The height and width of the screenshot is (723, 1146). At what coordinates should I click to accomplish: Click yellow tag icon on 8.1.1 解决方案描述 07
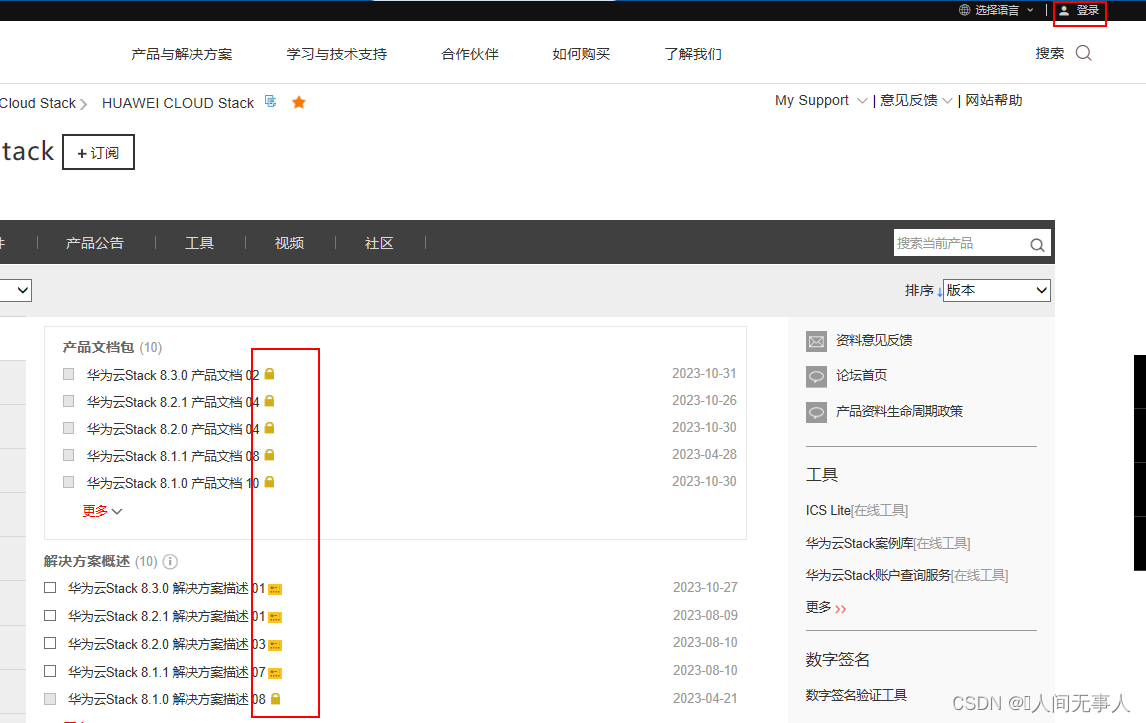tap(275, 673)
